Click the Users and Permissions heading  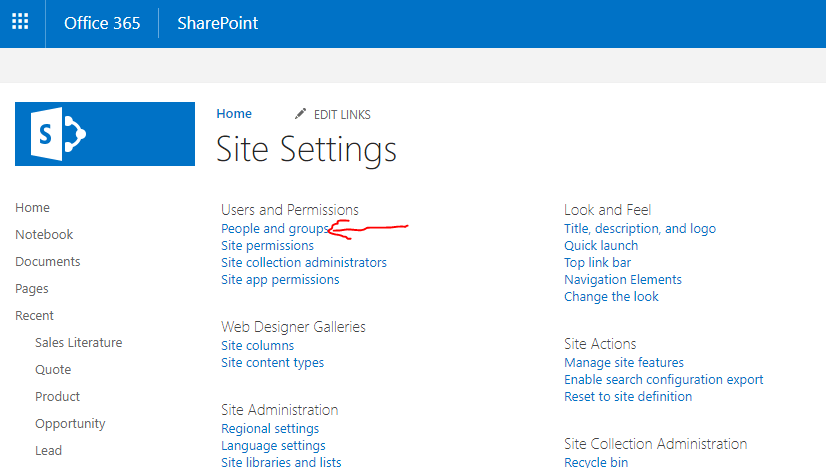click(x=290, y=210)
